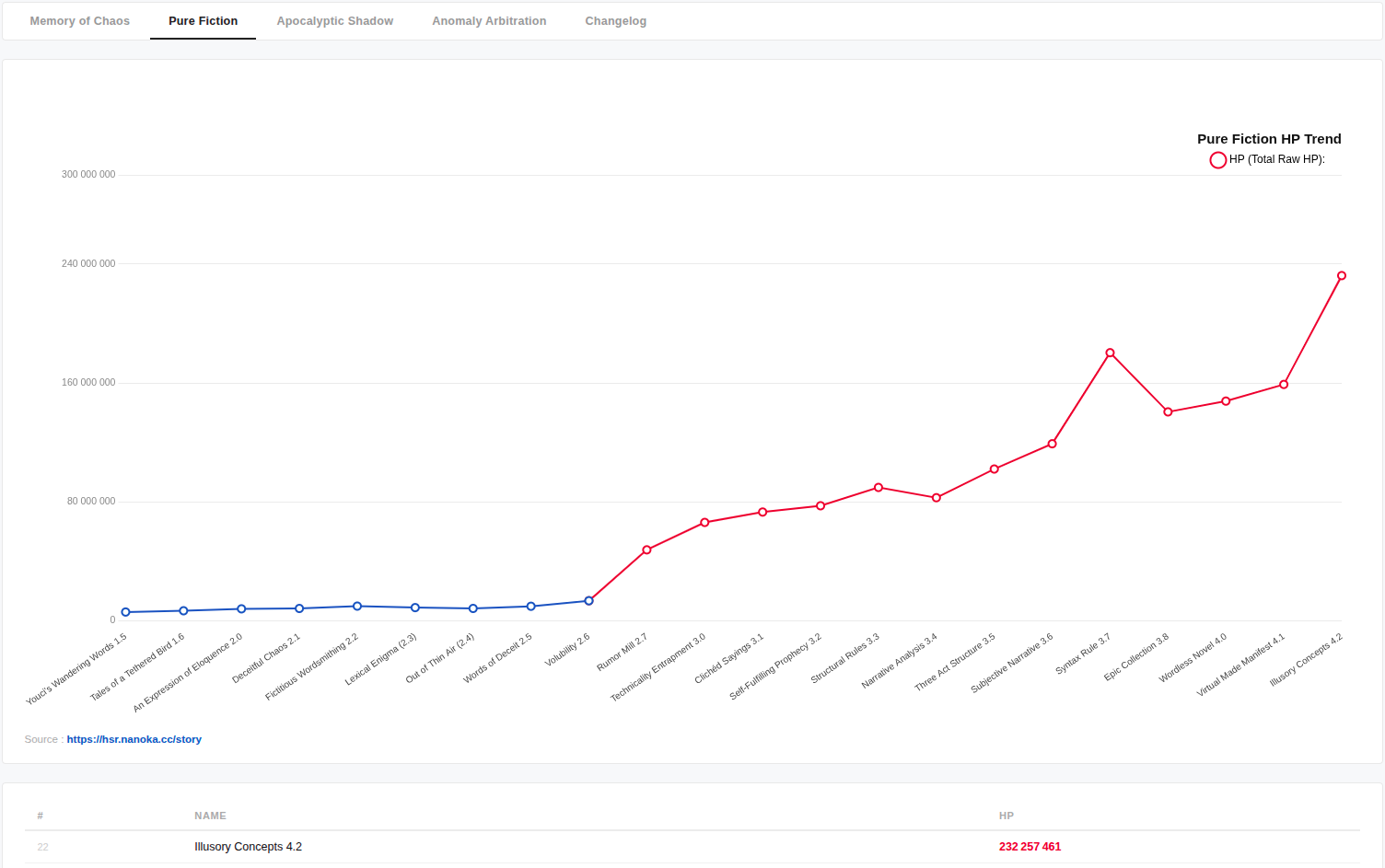The image size is (1385, 868).
Task: Click the NAME column header in the table
Action: tap(210, 816)
